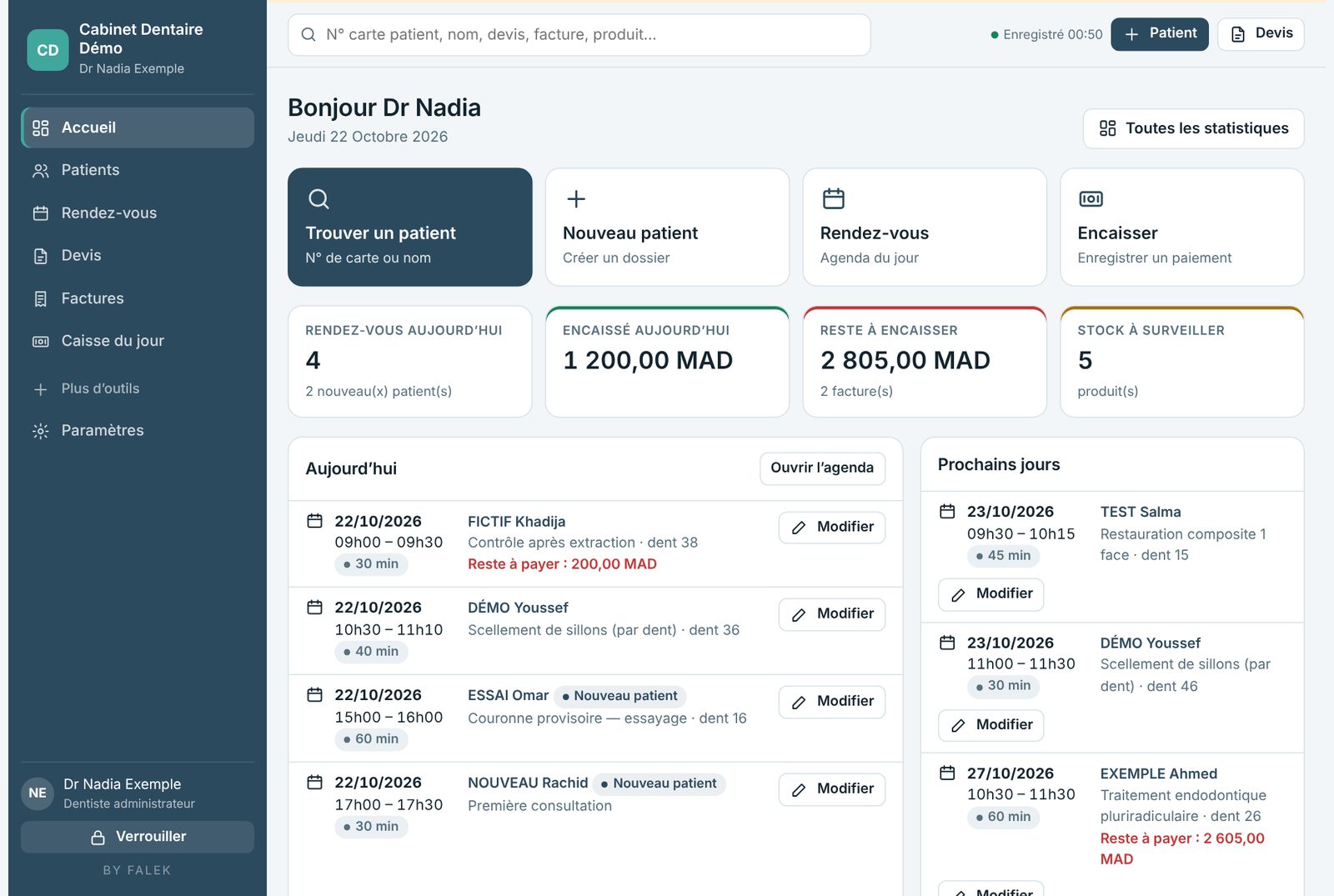The height and width of the screenshot is (896, 1334).
Task: Open Factures in the sidebar
Action: (138, 298)
